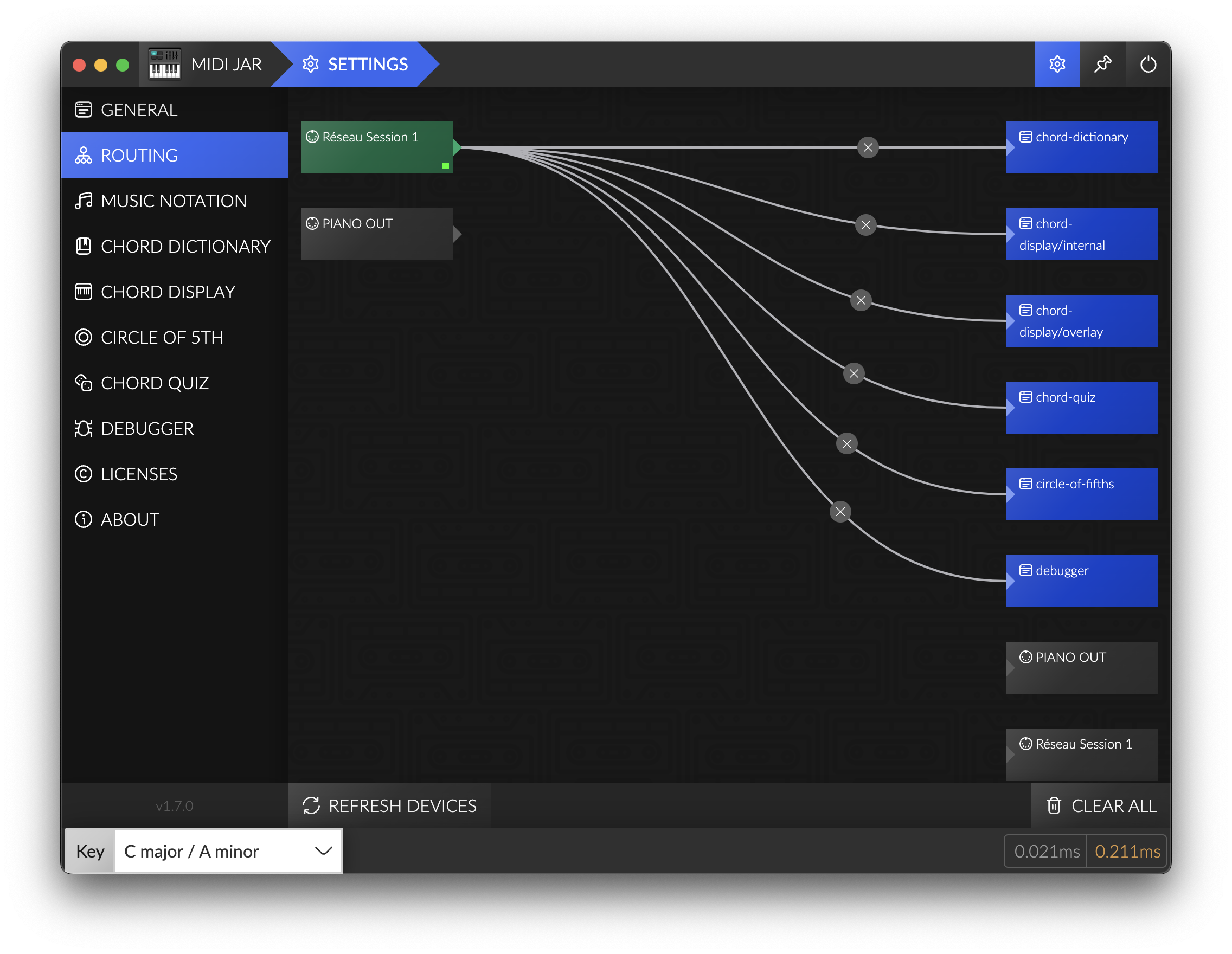Click the CHORD DICTIONARY sidebar icon
Screen dimensions: 1232x954
point(83,246)
